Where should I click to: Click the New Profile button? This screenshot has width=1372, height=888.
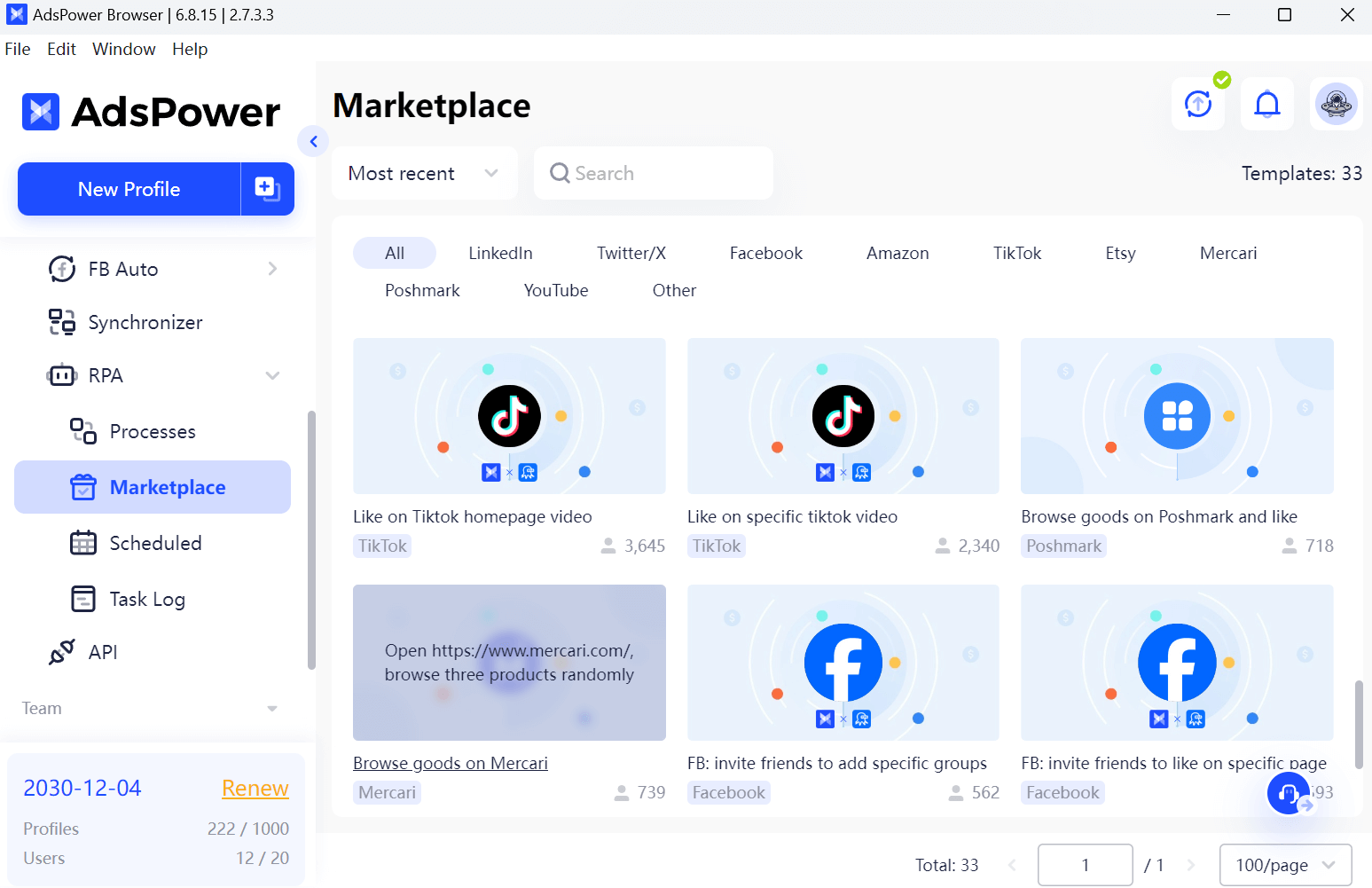[129, 189]
